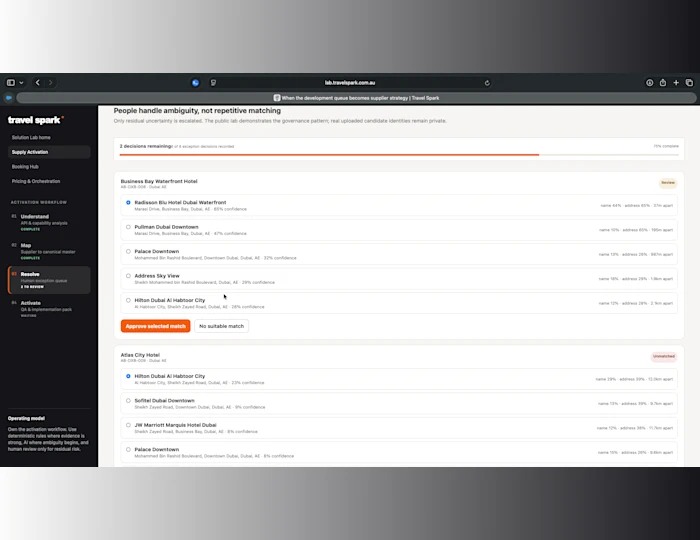This screenshot has height=540, width=700.
Task: Open the downloads icon in the Safari toolbar
Action: [650, 83]
